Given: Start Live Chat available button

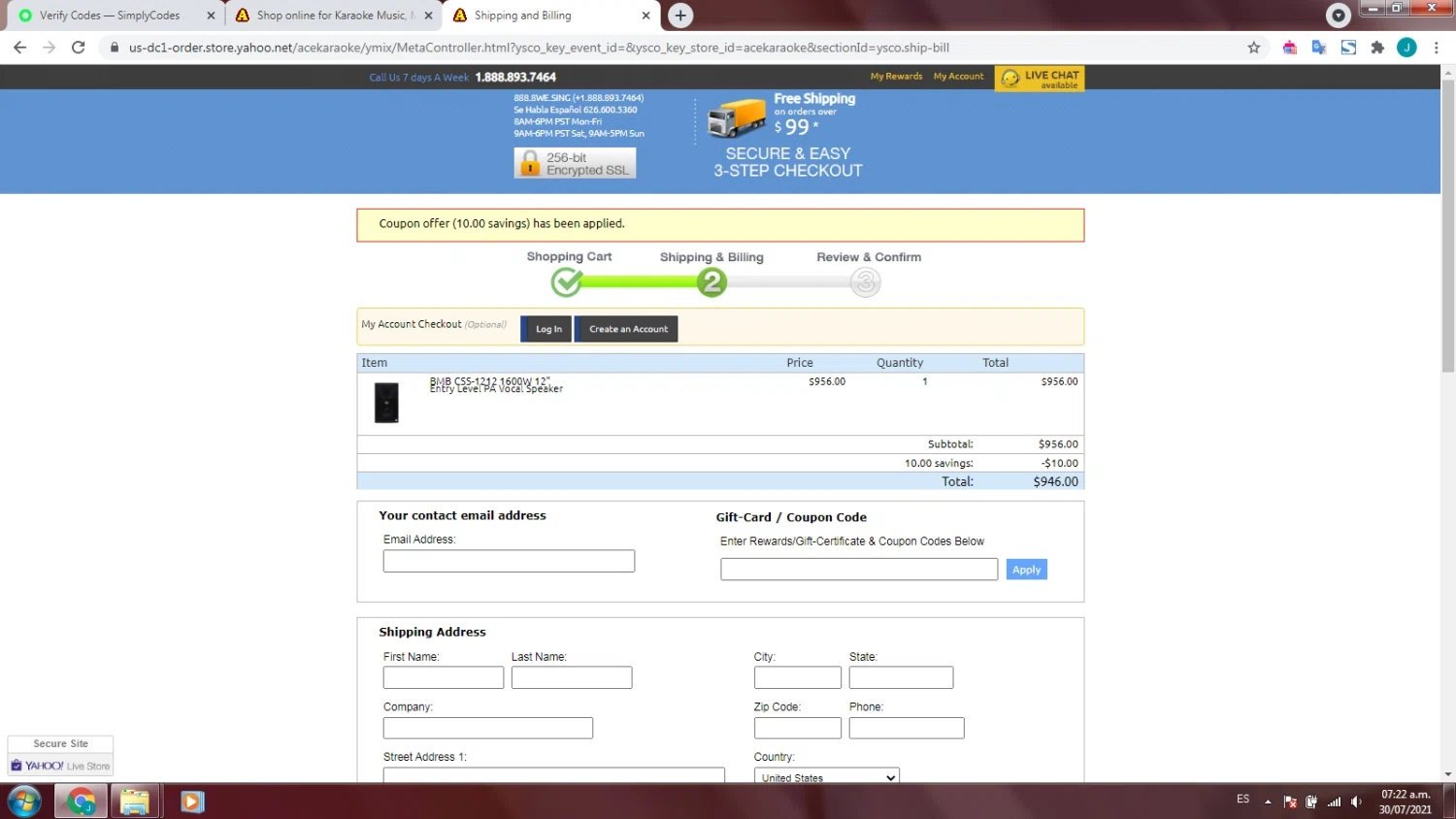Looking at the screenshot, I should [x=1040, y=79].
